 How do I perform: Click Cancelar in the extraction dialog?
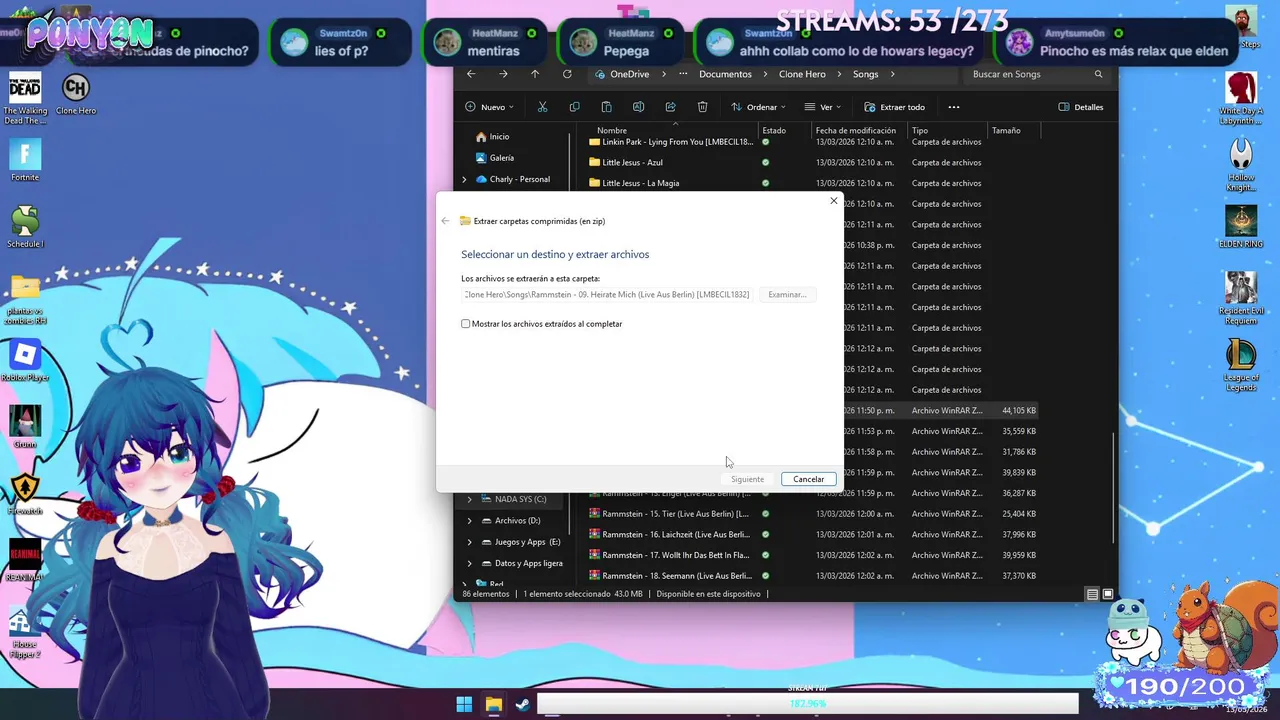808,479
